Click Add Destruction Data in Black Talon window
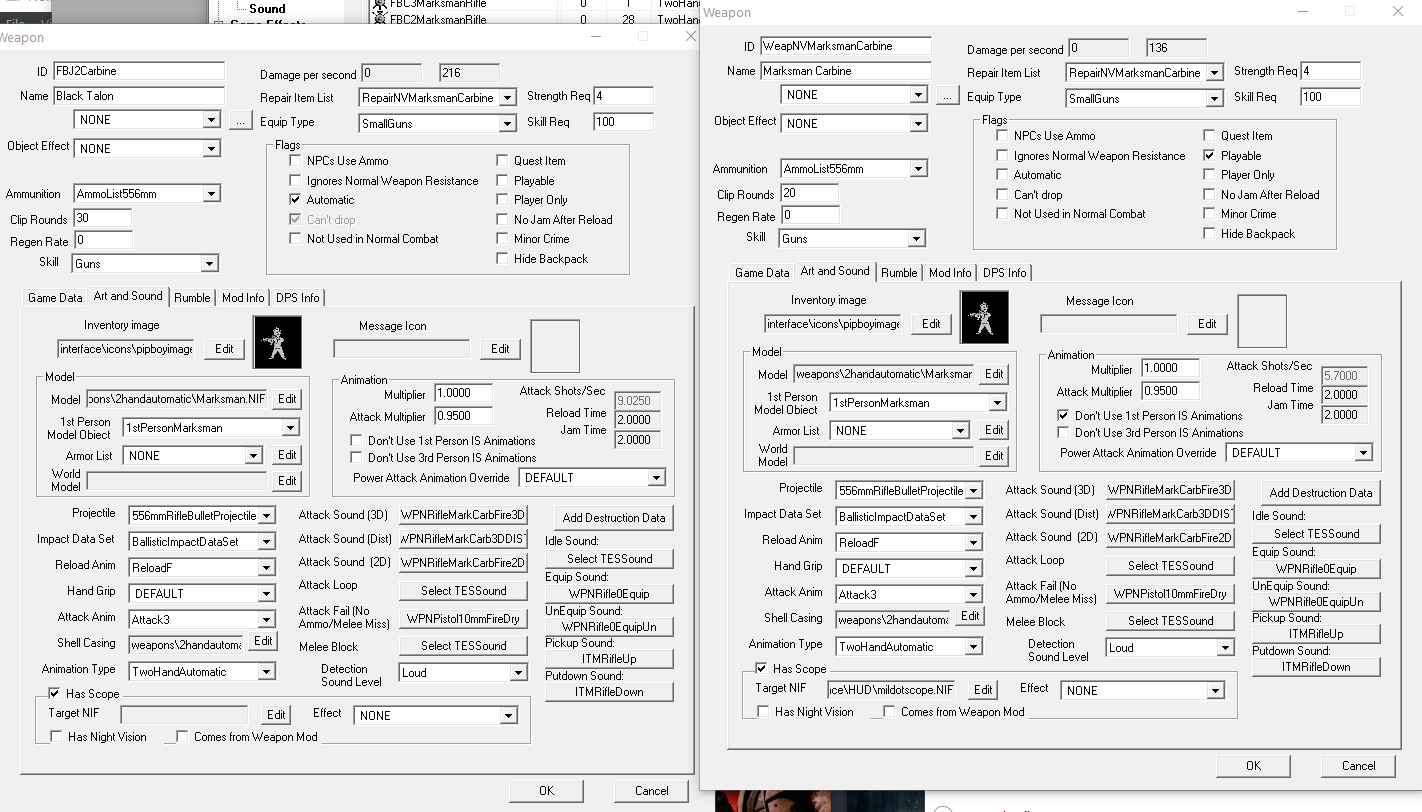This screenshot has width=1422, height=812. click(x=614, y=518)
